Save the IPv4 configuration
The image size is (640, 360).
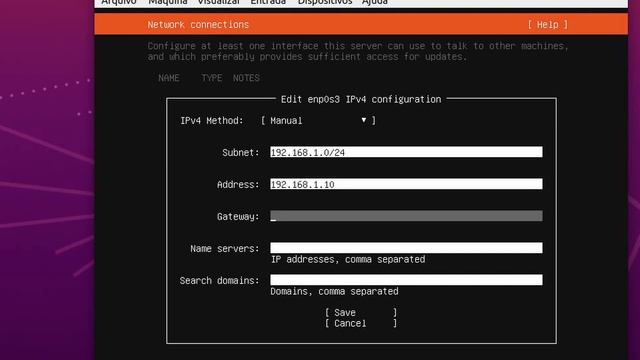point(361,312)
